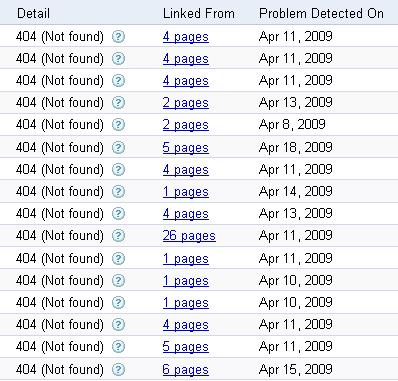Image resolution: width=398 pixels, height=381 pixels.
Task: Sort by the Linked From column header
Action: (199, 13)
